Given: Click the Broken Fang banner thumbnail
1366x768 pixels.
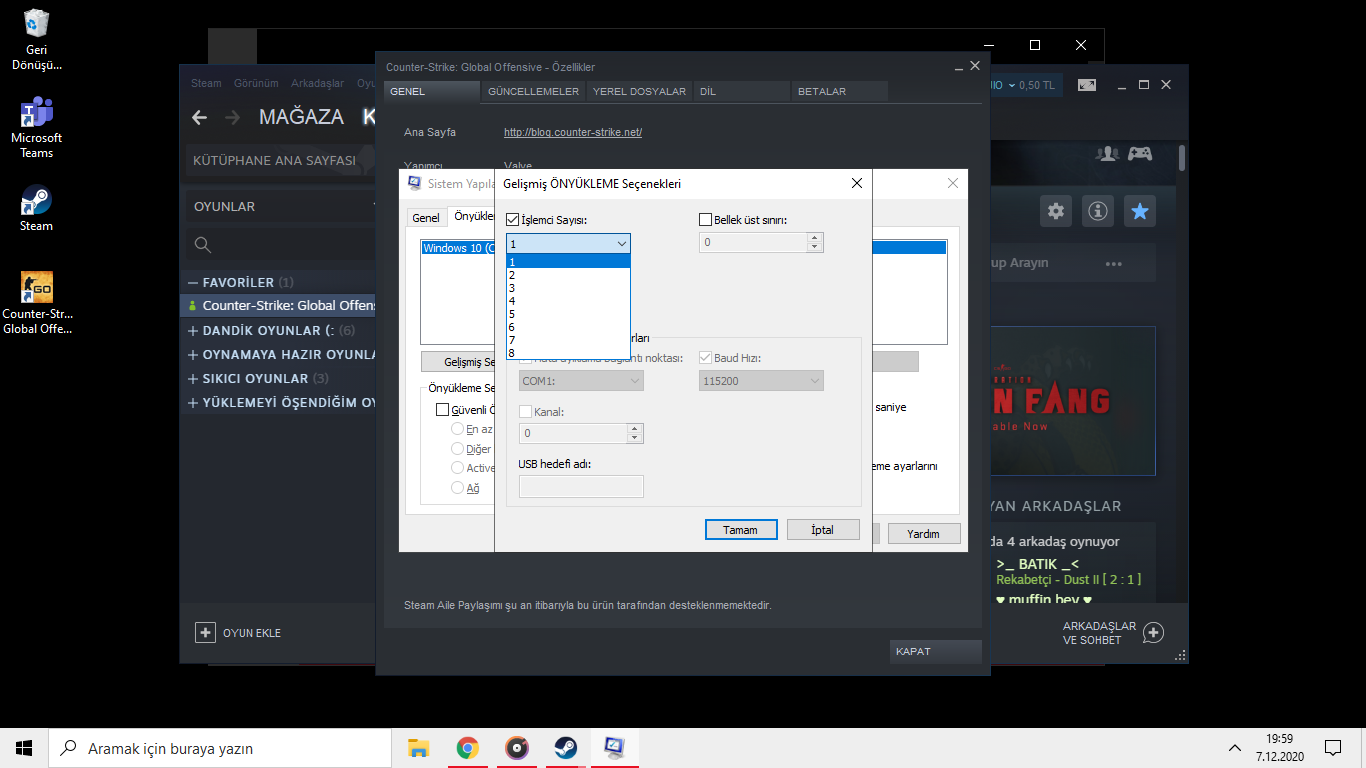Looking at the screenshot, I should tap(1073, 403).
